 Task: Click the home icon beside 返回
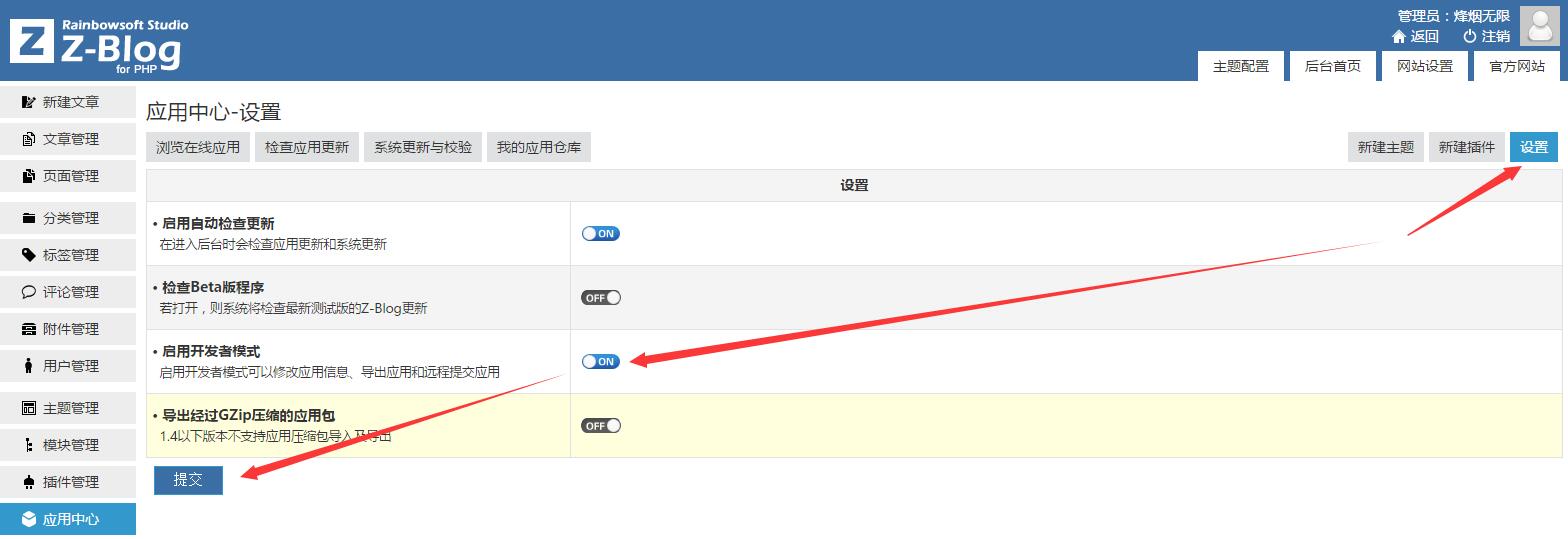click(x=1399, y=36)
